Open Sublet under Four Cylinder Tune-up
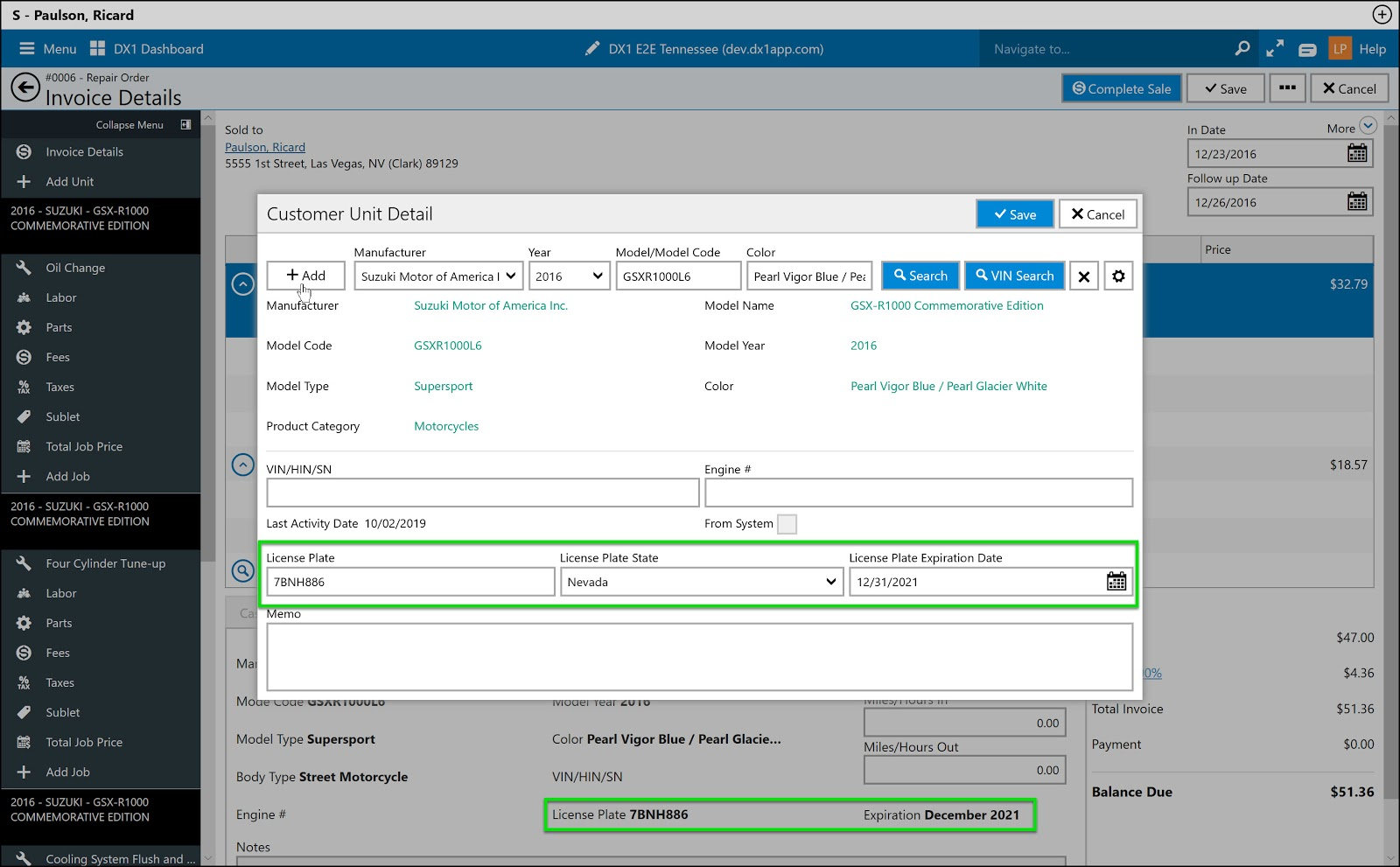 [x=101, y=712]
